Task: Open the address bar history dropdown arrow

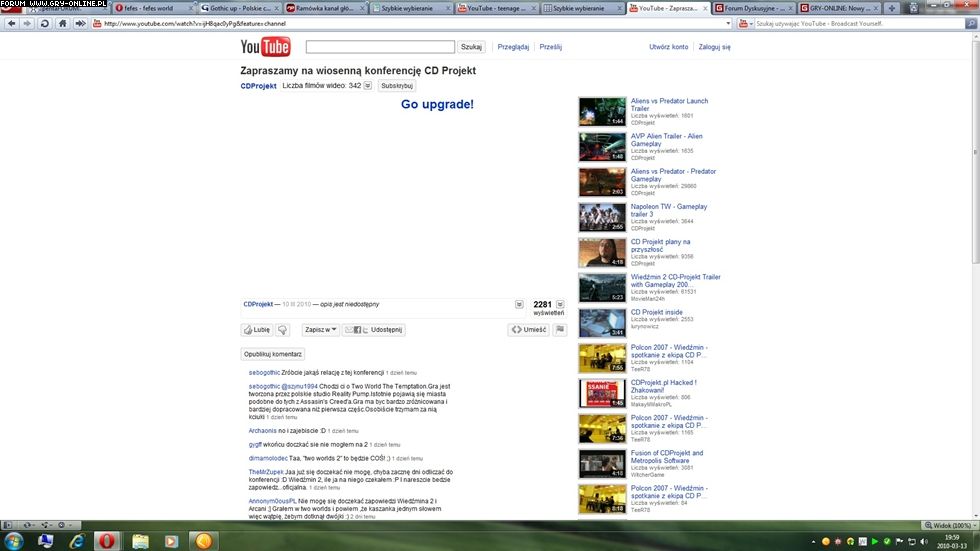Action: (728, 23)
